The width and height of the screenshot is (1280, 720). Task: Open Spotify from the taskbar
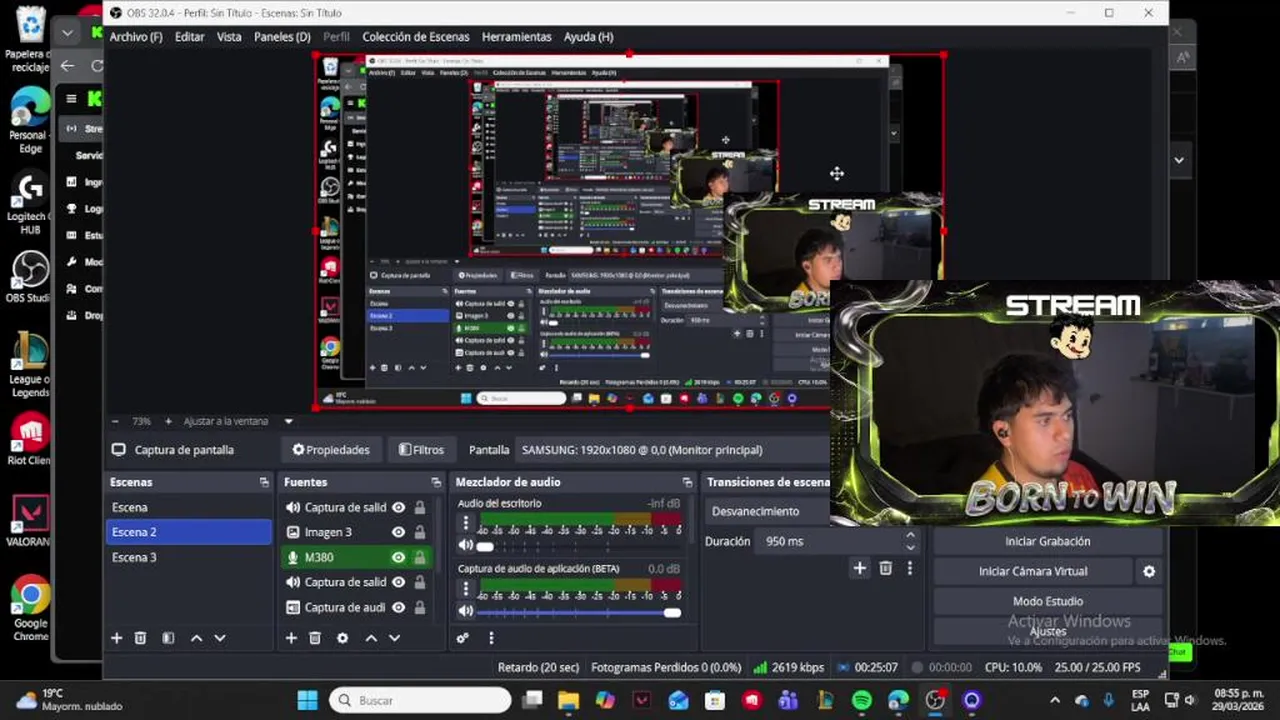pyautogui.click(x=862, y=700)
